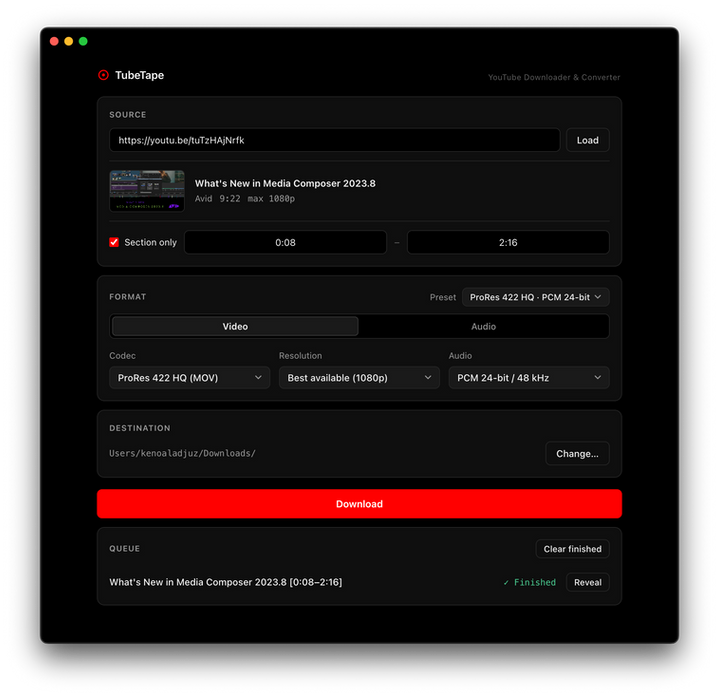Close the window with the red button

pyautogui.click(x=54, y=41)
